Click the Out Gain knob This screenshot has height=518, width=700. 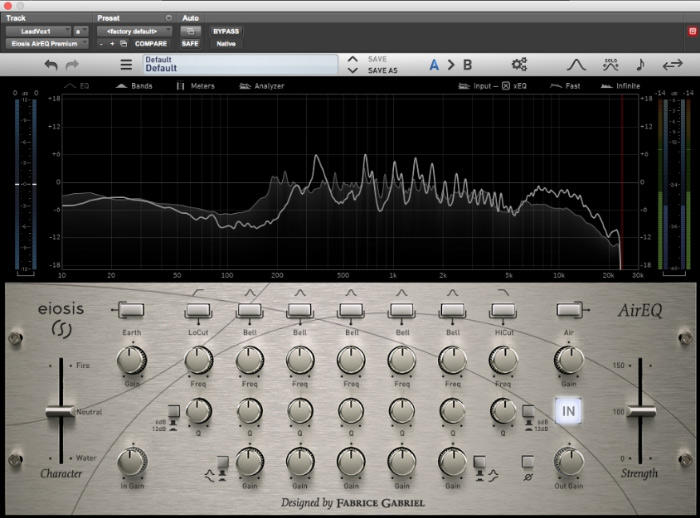pyautogui.click(x=569, y=462)
